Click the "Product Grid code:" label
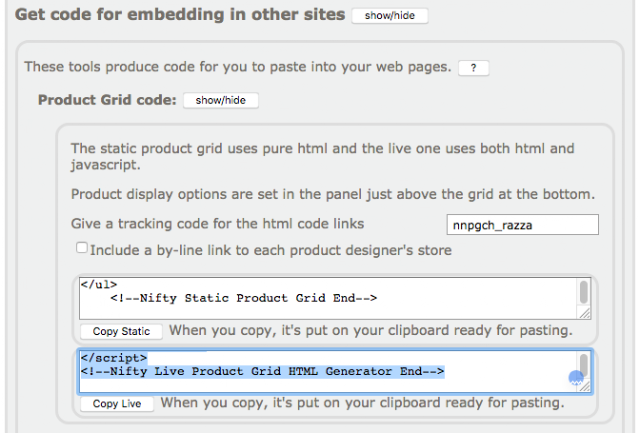Image resolution: width=640 pixels, height=433 pixels. point(107,100)
